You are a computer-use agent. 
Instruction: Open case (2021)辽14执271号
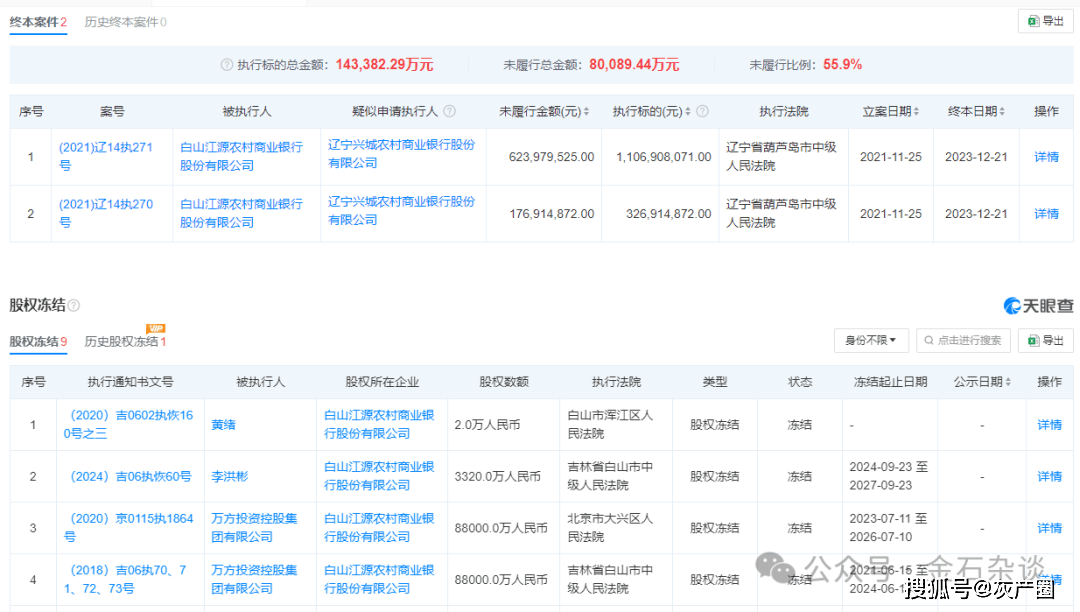(x=106, y=156)
